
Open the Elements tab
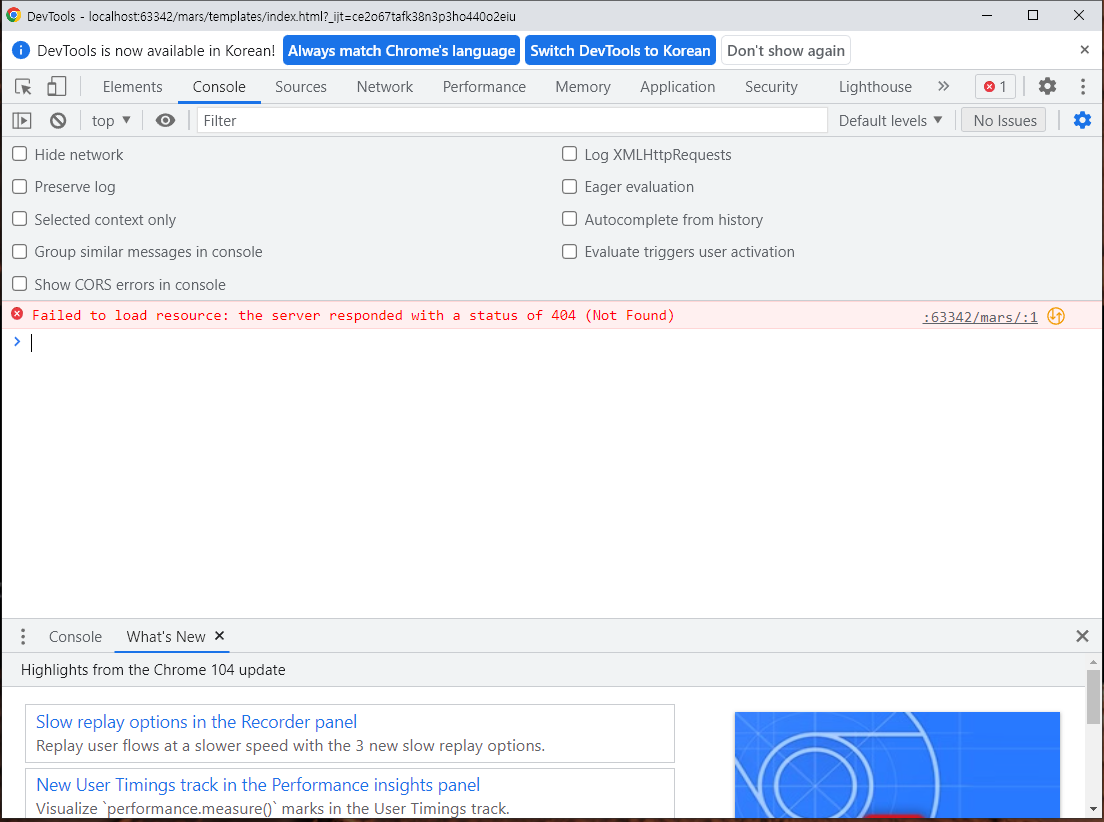pos(132,87)
